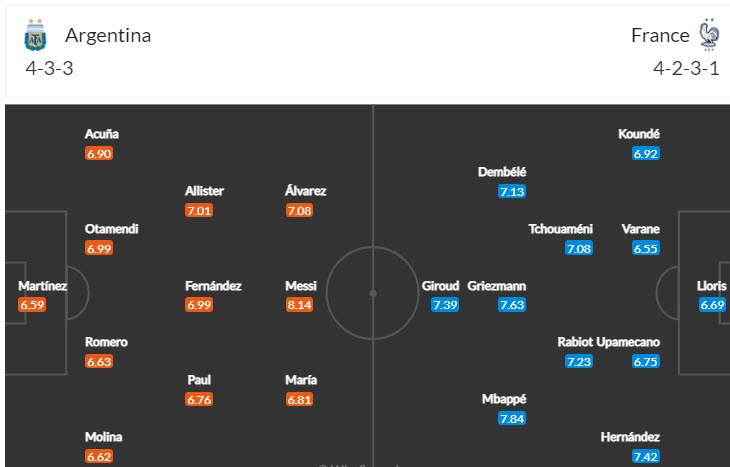Click Acuña's 6.90 rating badge
730x467 pixels.
click(99, 154)
